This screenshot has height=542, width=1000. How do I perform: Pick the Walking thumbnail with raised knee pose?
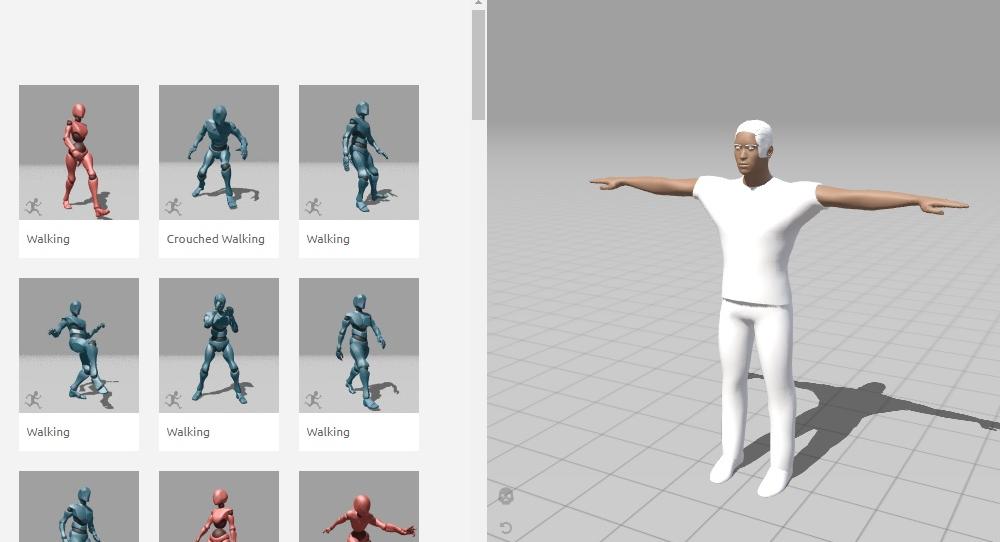click(79, 346)
